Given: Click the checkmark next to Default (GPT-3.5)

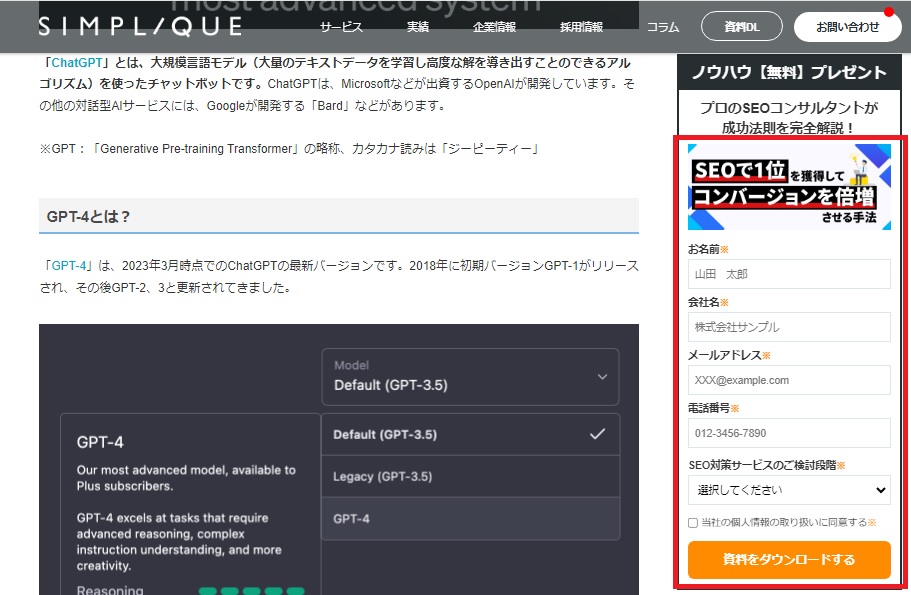Looking at the screenshot, I should [597, 434].
